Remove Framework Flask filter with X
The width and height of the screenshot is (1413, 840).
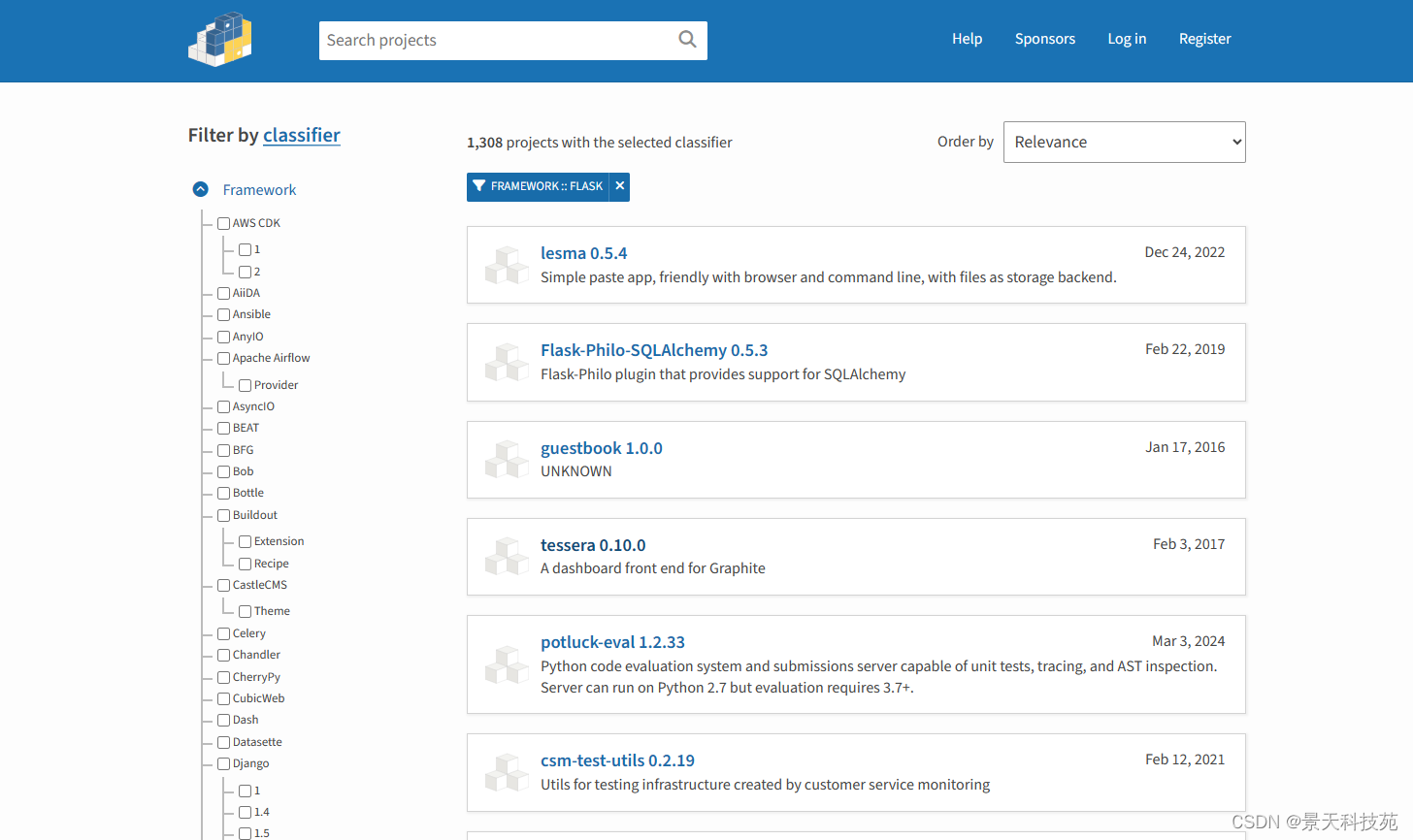click(x=620, y=186)
